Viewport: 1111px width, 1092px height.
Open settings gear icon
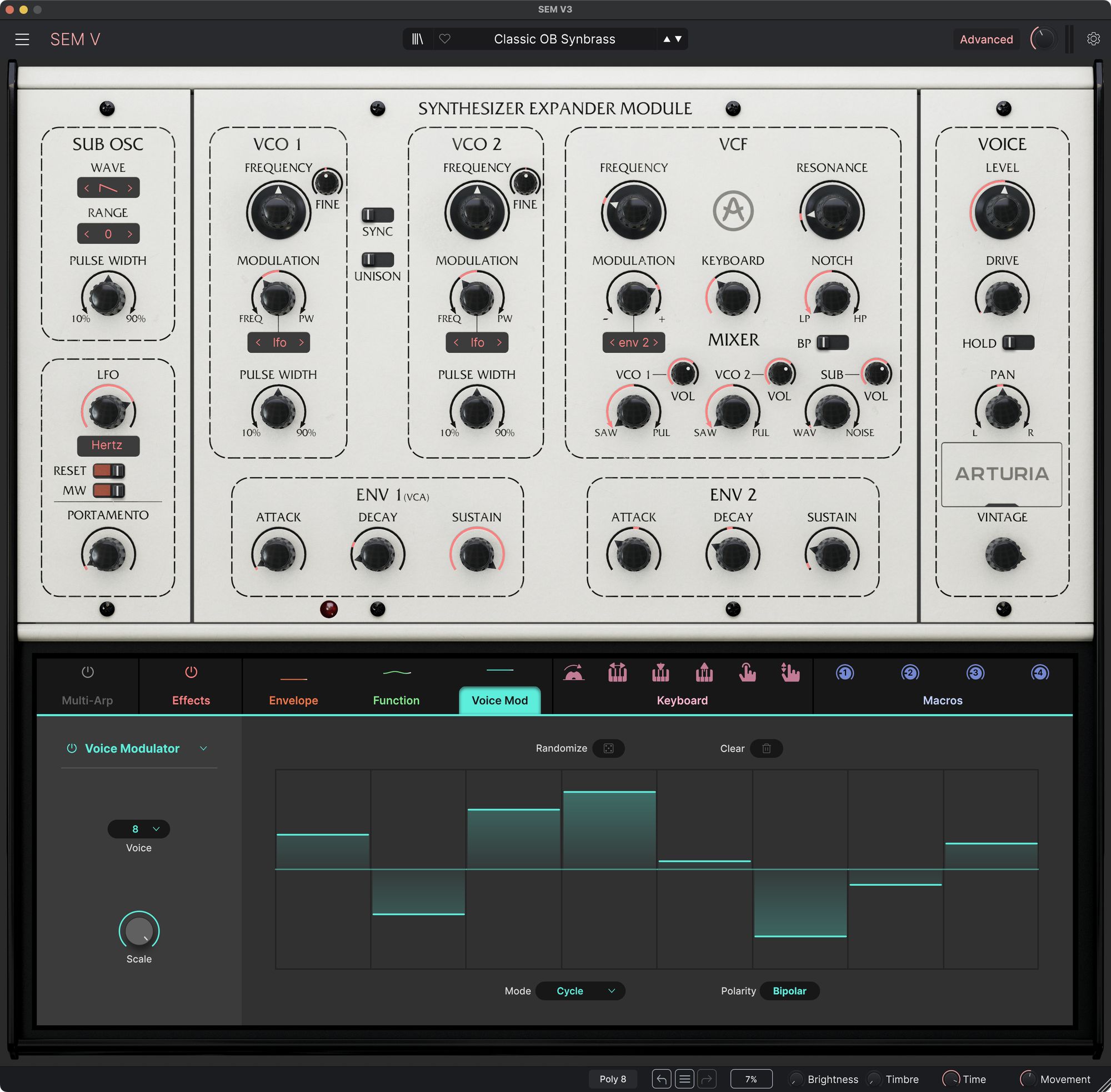[1093, 39]
